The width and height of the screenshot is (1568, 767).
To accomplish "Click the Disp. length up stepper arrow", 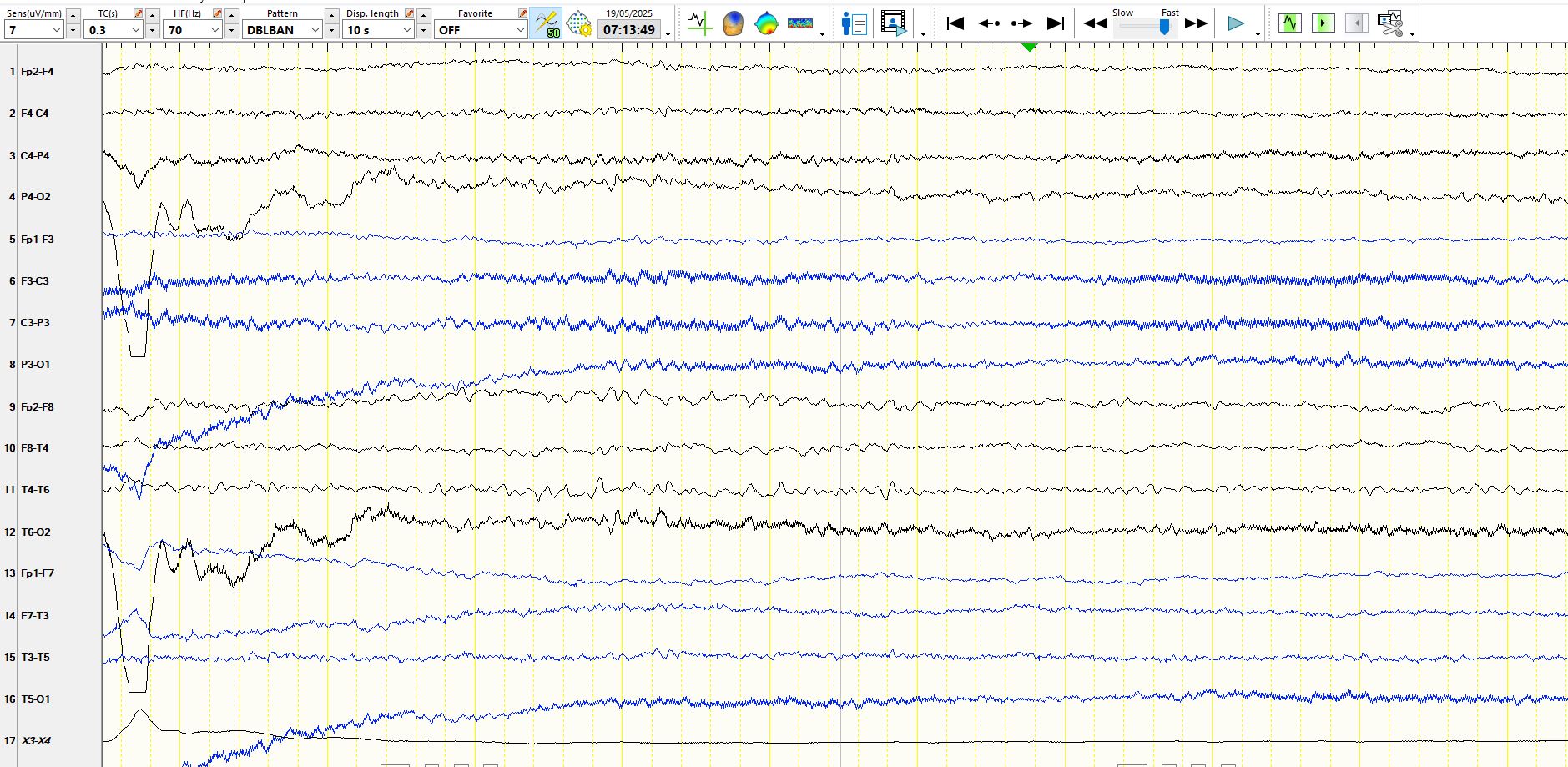I will (424, 15).
